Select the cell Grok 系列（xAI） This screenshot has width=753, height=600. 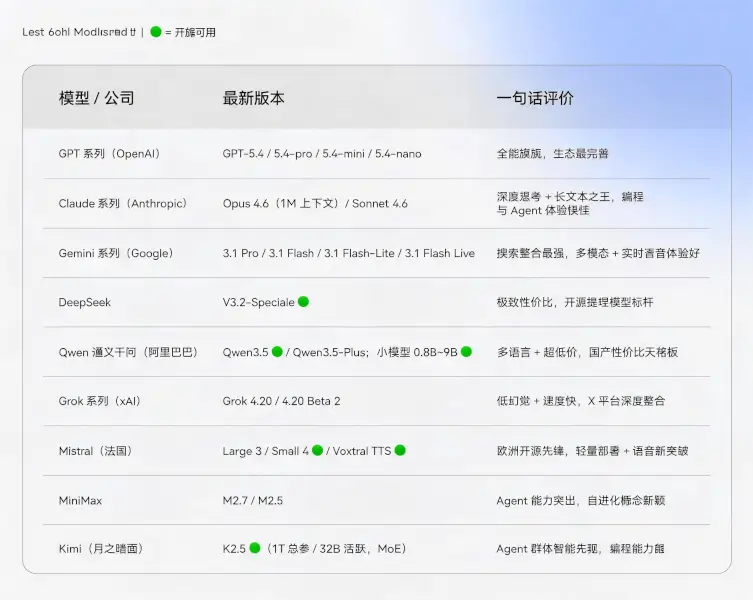pos(100,401)
